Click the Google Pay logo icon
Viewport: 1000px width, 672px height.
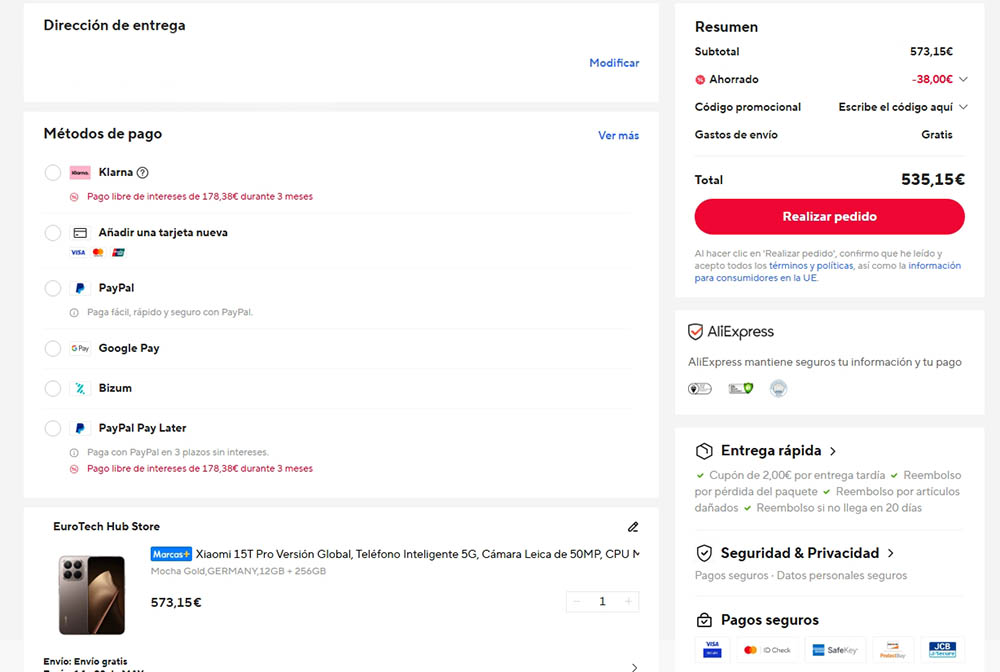coord(80,348)
